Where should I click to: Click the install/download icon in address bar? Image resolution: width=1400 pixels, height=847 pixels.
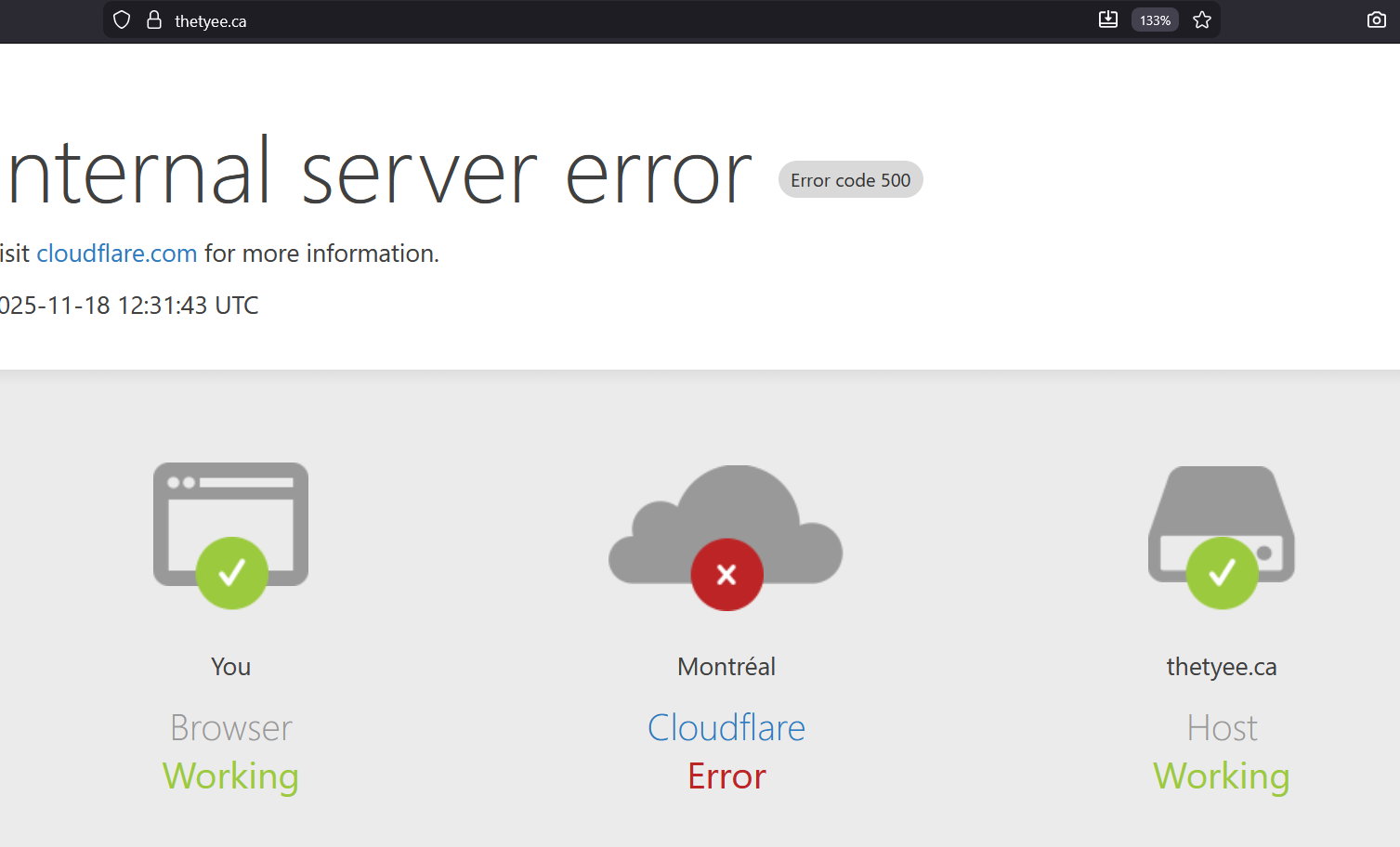pos(1108,20)
